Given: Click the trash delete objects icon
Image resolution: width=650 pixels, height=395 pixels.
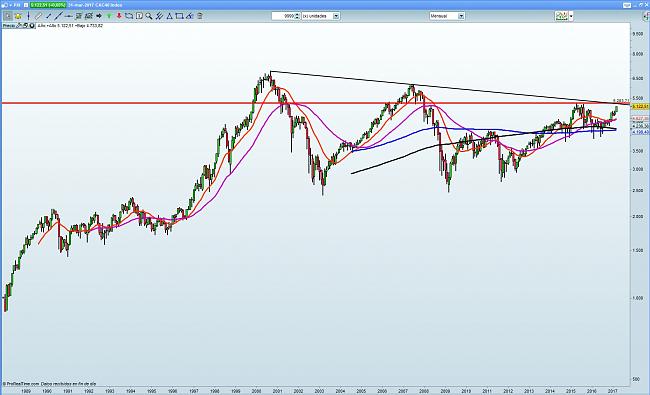Looking at the screenshot, I should [x=199, y=16].
